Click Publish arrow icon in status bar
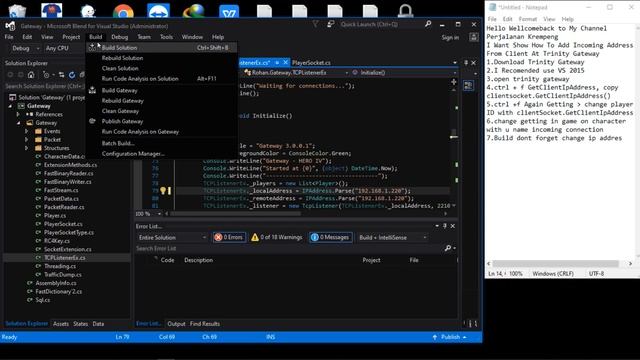 [435, 337]
